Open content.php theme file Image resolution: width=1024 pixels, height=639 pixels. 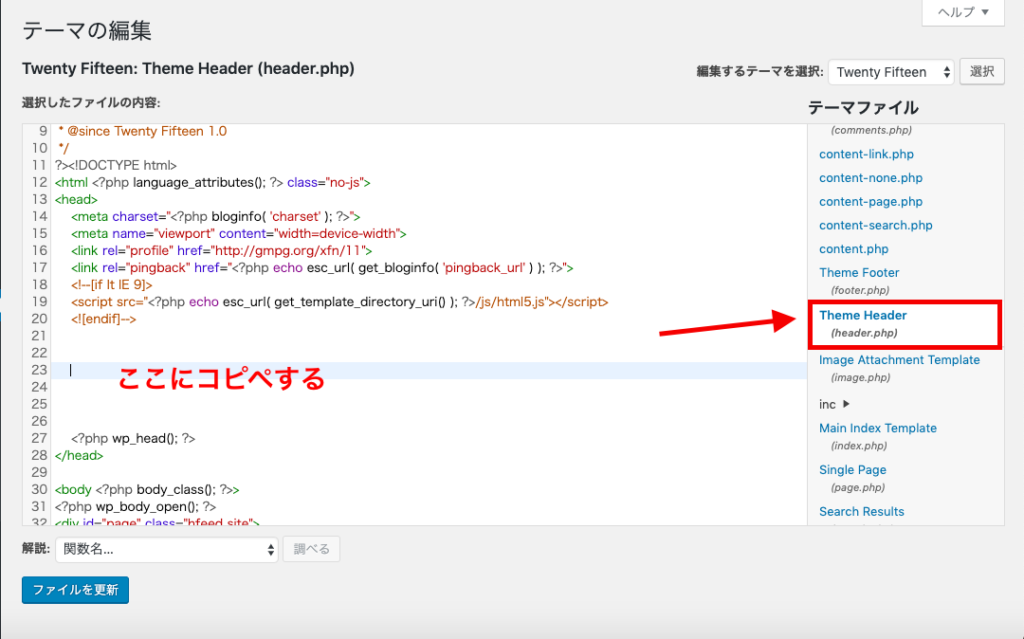tap(854, 249)
